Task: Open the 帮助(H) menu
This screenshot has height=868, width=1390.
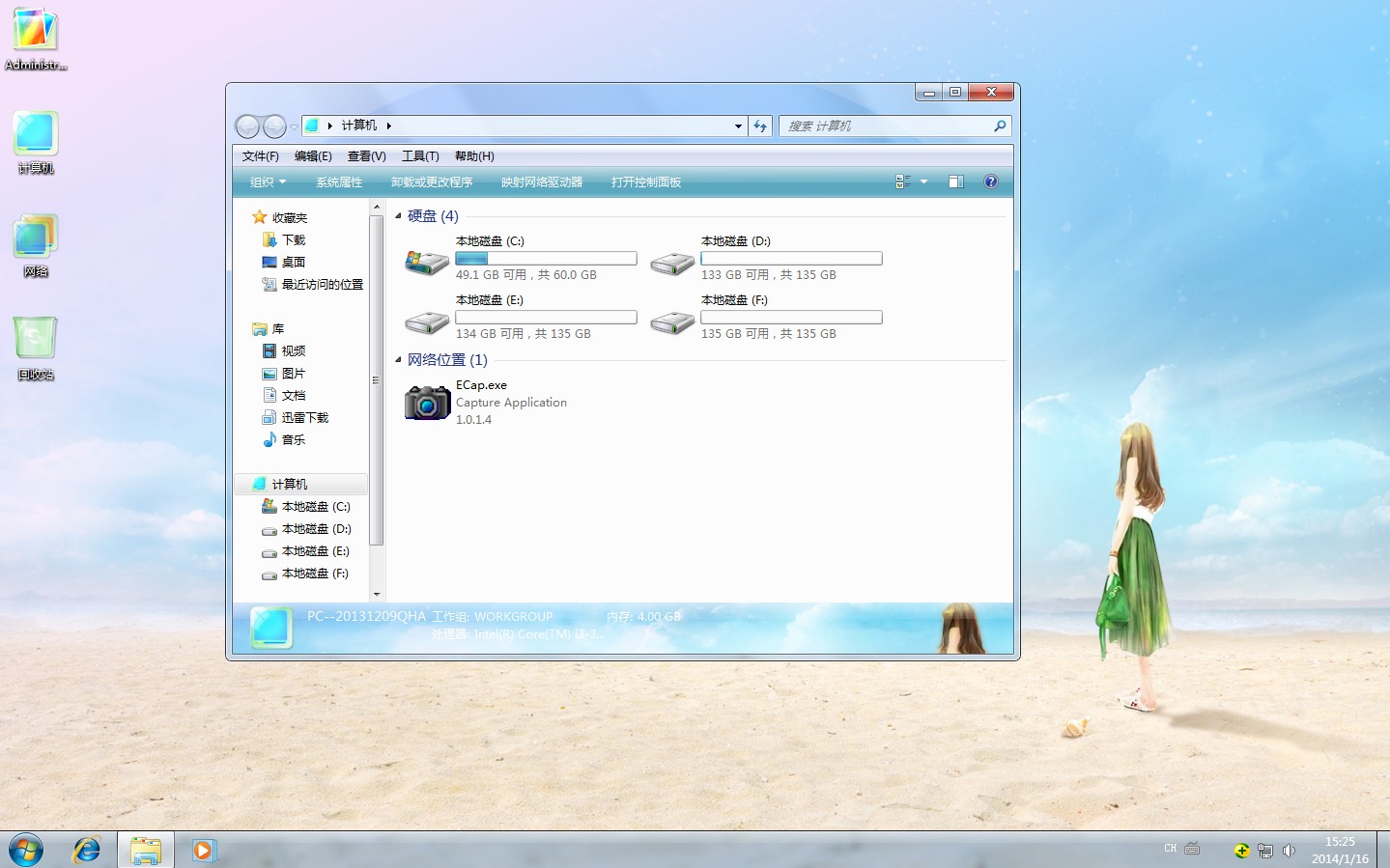Action: 474,156
